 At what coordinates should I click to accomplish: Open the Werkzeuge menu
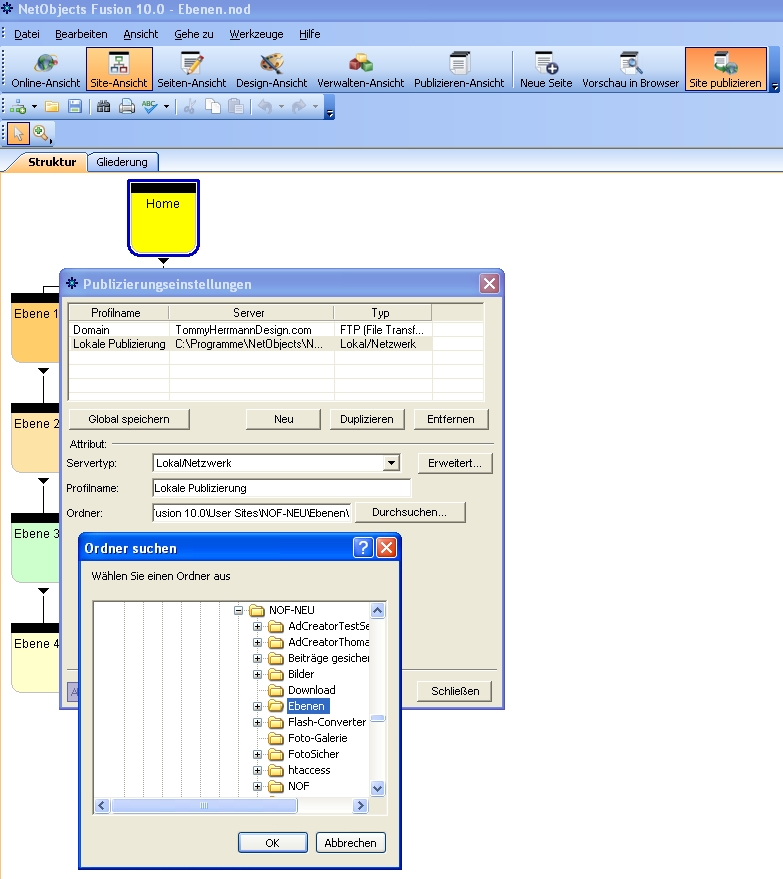tap(256, 34)
